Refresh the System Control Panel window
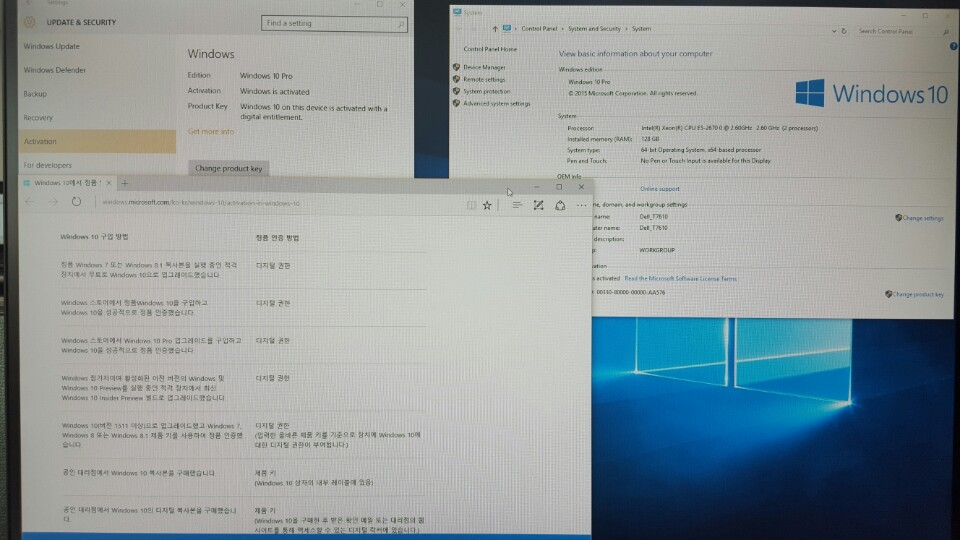The width and height of the screenshot is (960, 540). tap(844, 31)
